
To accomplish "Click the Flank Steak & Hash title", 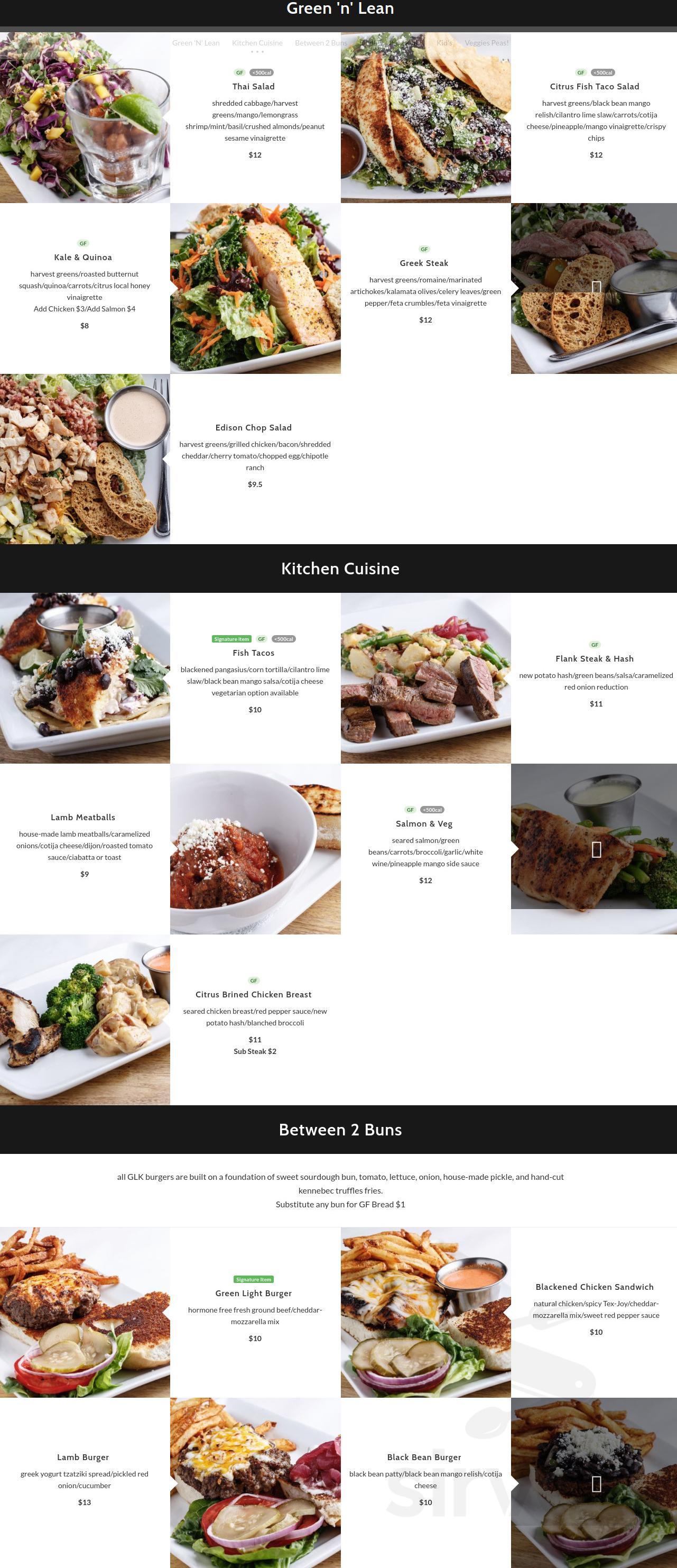I will coord(594,658).
